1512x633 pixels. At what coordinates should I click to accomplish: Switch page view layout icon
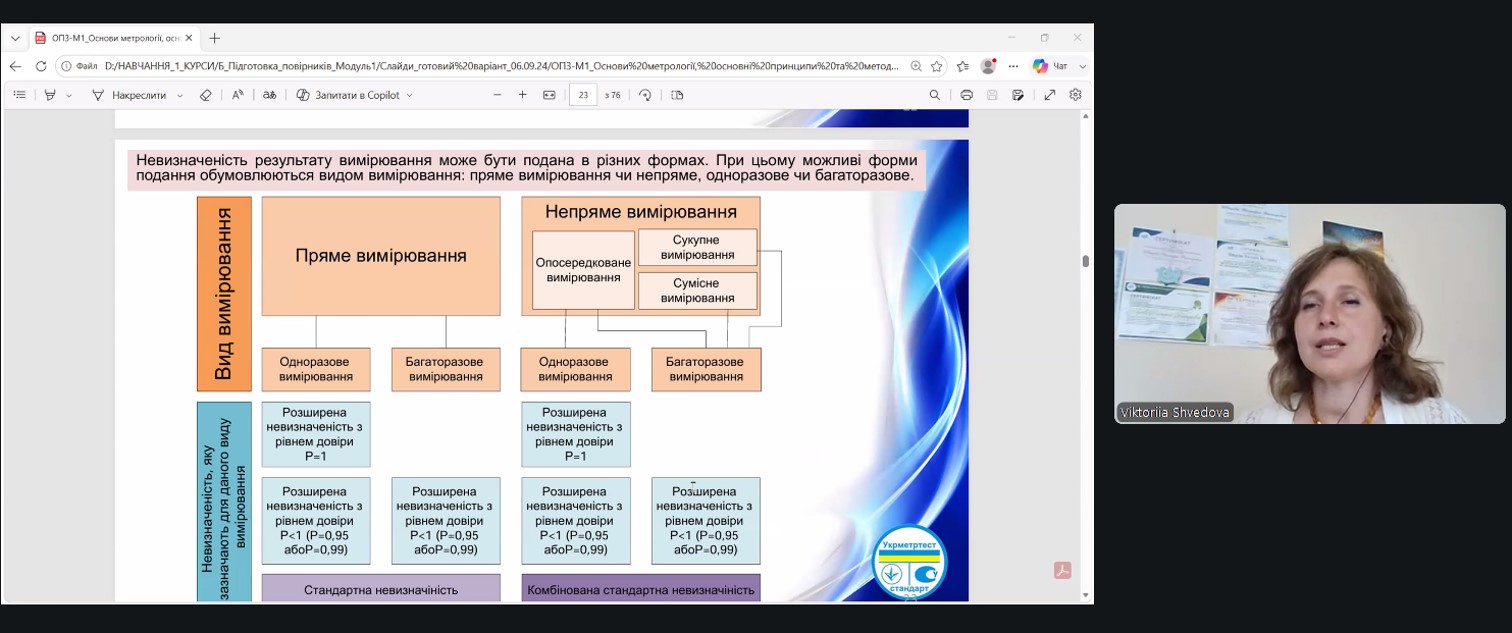(x=677, y=95)
